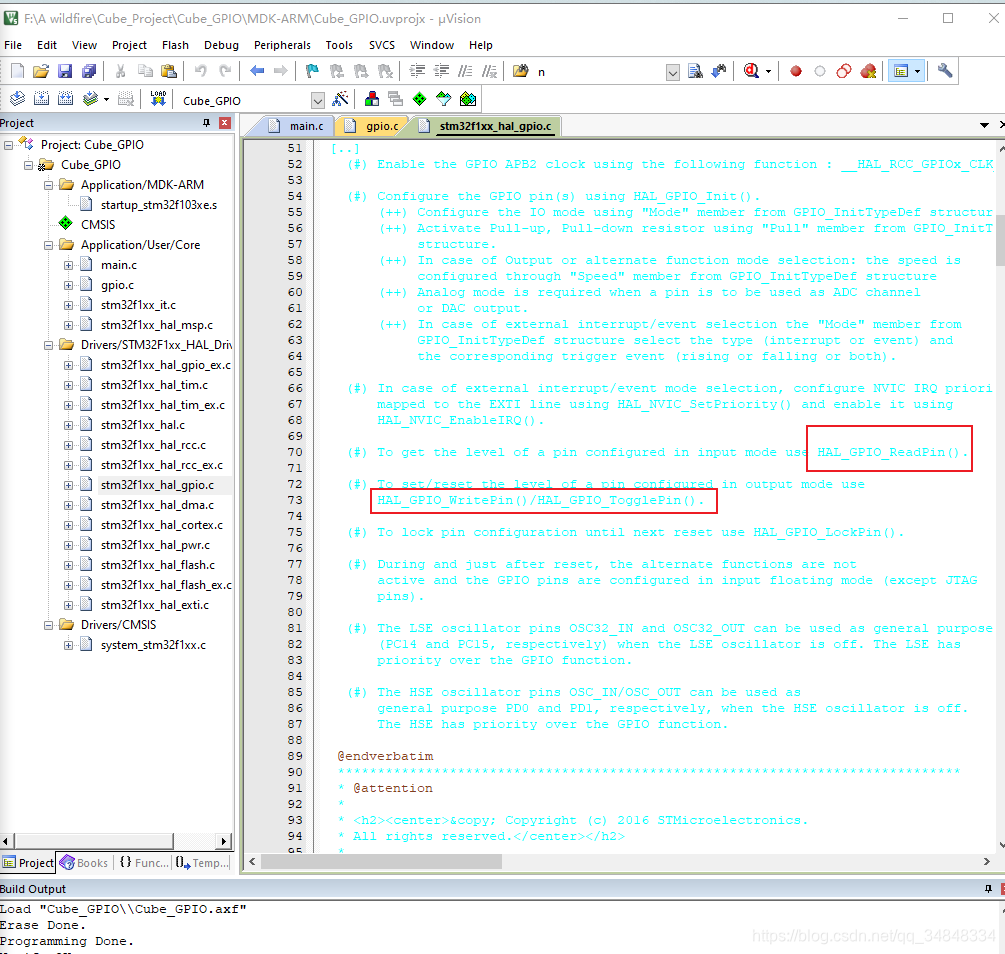Build target with the Build icon

tap(41, 99)
